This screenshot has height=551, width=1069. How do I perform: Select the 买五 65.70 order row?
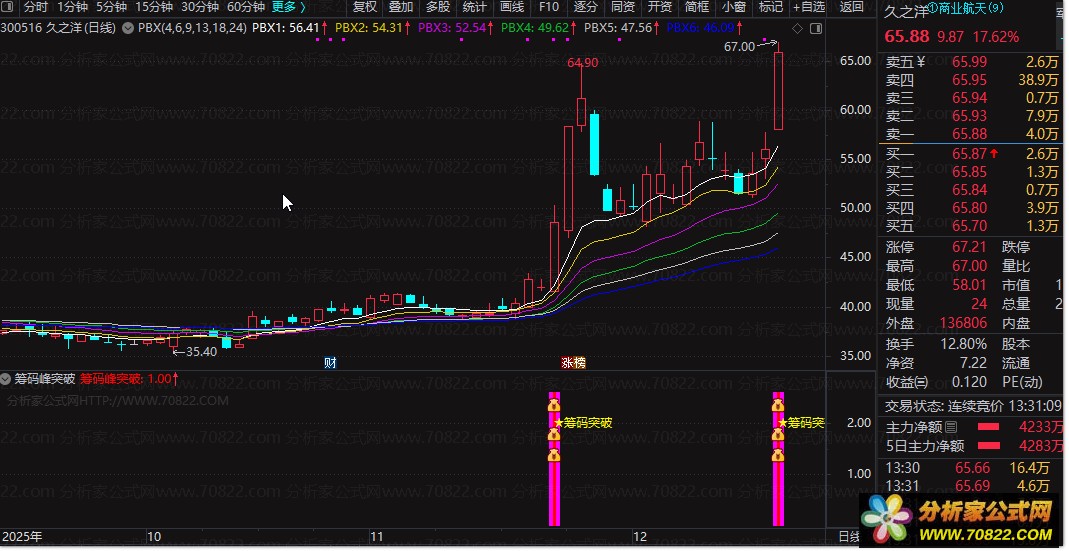(972, 226)
